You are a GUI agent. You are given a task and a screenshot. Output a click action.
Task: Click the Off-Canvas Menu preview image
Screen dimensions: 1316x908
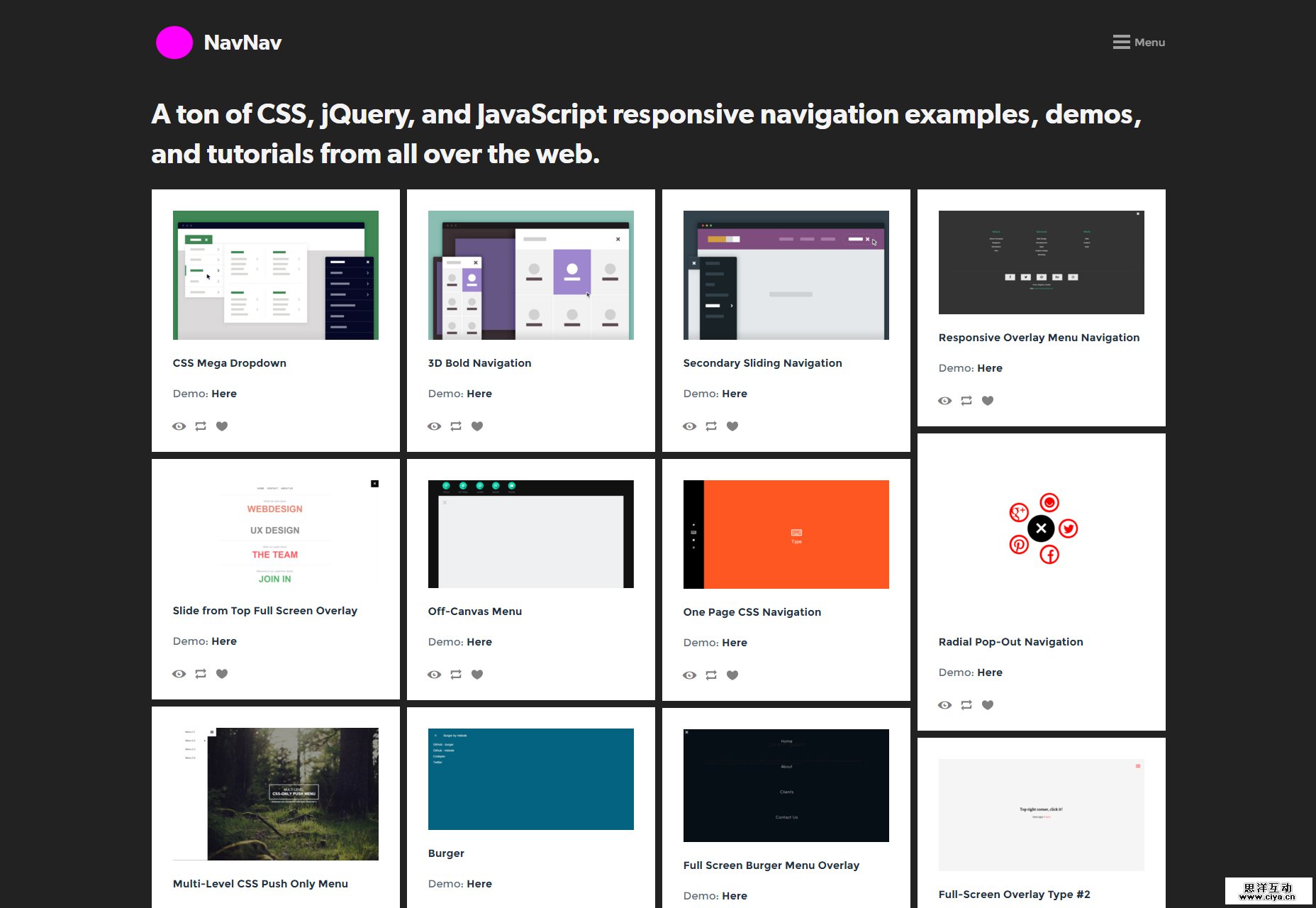(x=530, y=533)
